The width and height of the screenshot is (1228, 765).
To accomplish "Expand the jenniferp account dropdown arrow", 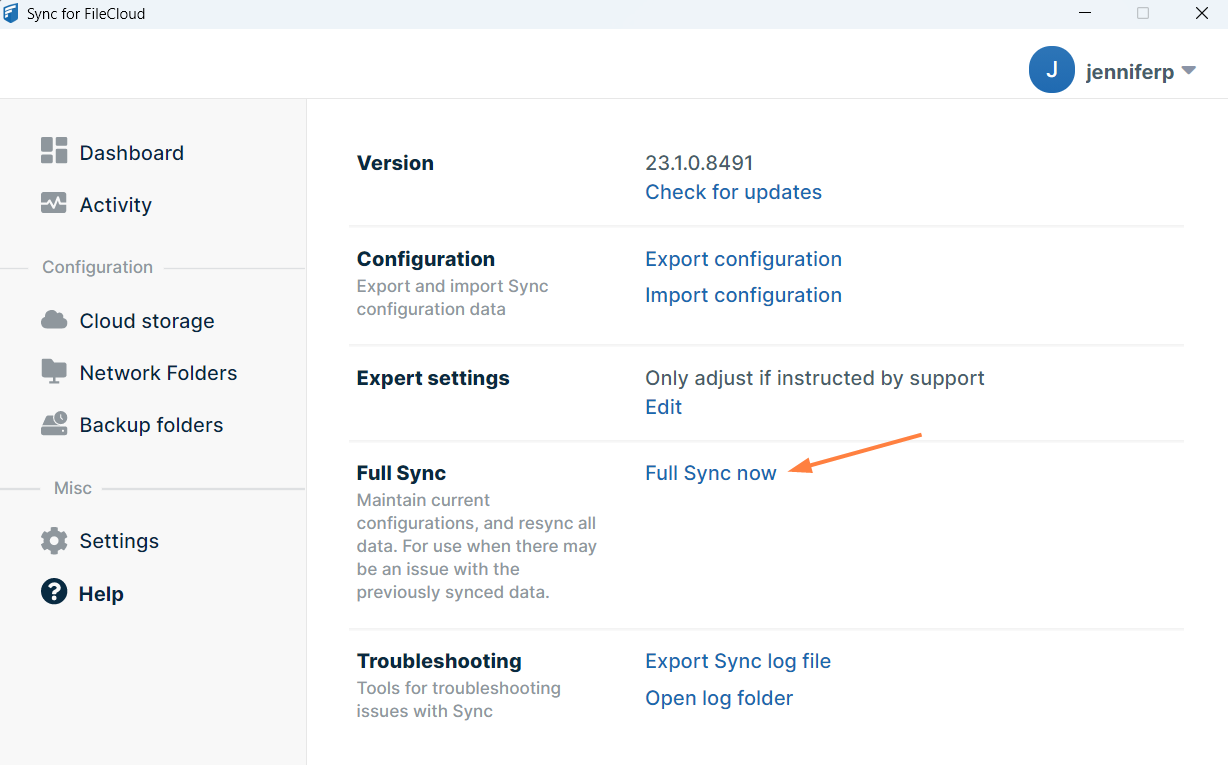I will (x=1188, y=71).
